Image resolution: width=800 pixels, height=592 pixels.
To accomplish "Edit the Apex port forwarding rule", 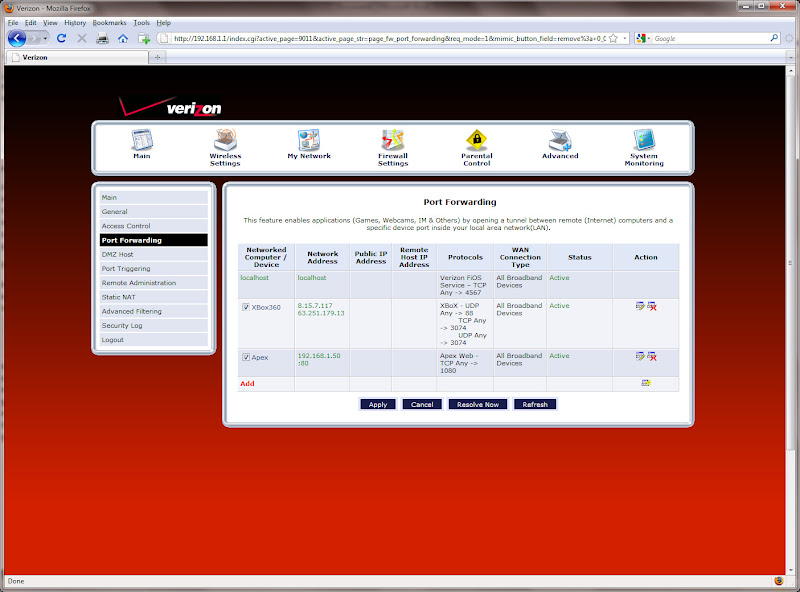I will pyautogui.click(x=640, y=356).
